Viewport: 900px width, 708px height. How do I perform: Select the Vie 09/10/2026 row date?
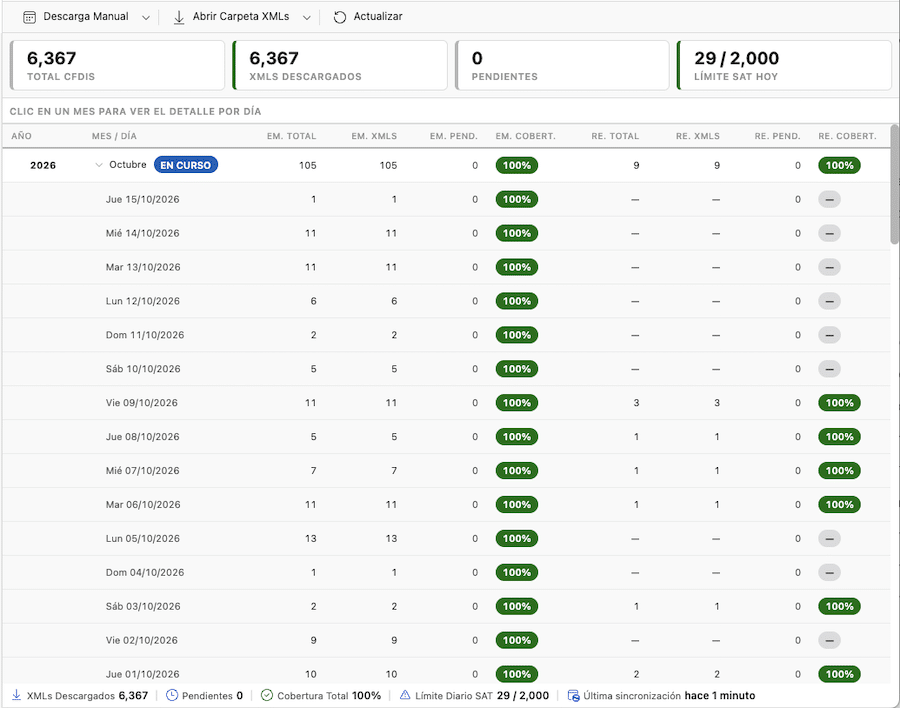click(142, 403)
